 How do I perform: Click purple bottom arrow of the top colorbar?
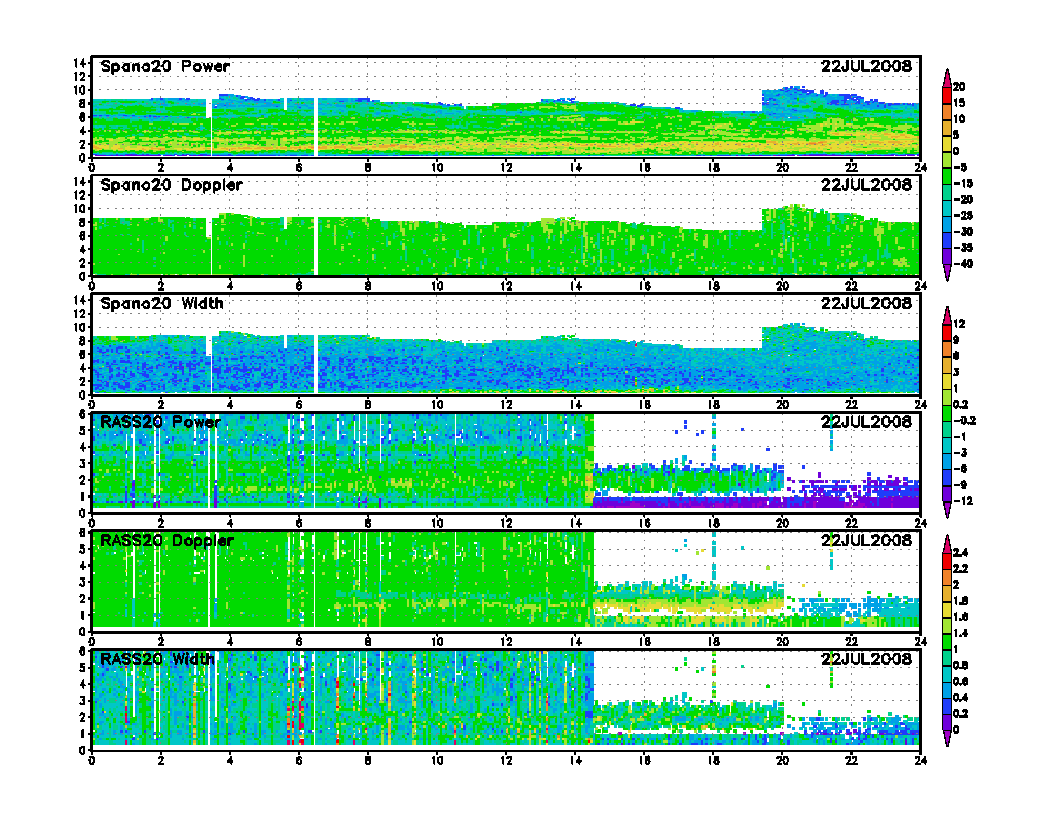coord(947,273)
